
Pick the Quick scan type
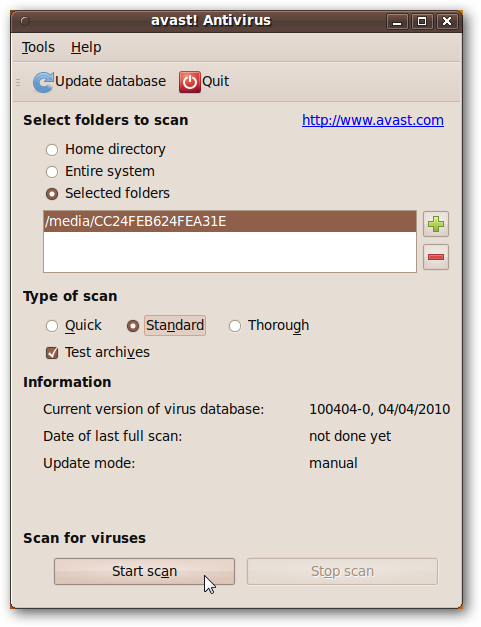(x=52, y=326)
